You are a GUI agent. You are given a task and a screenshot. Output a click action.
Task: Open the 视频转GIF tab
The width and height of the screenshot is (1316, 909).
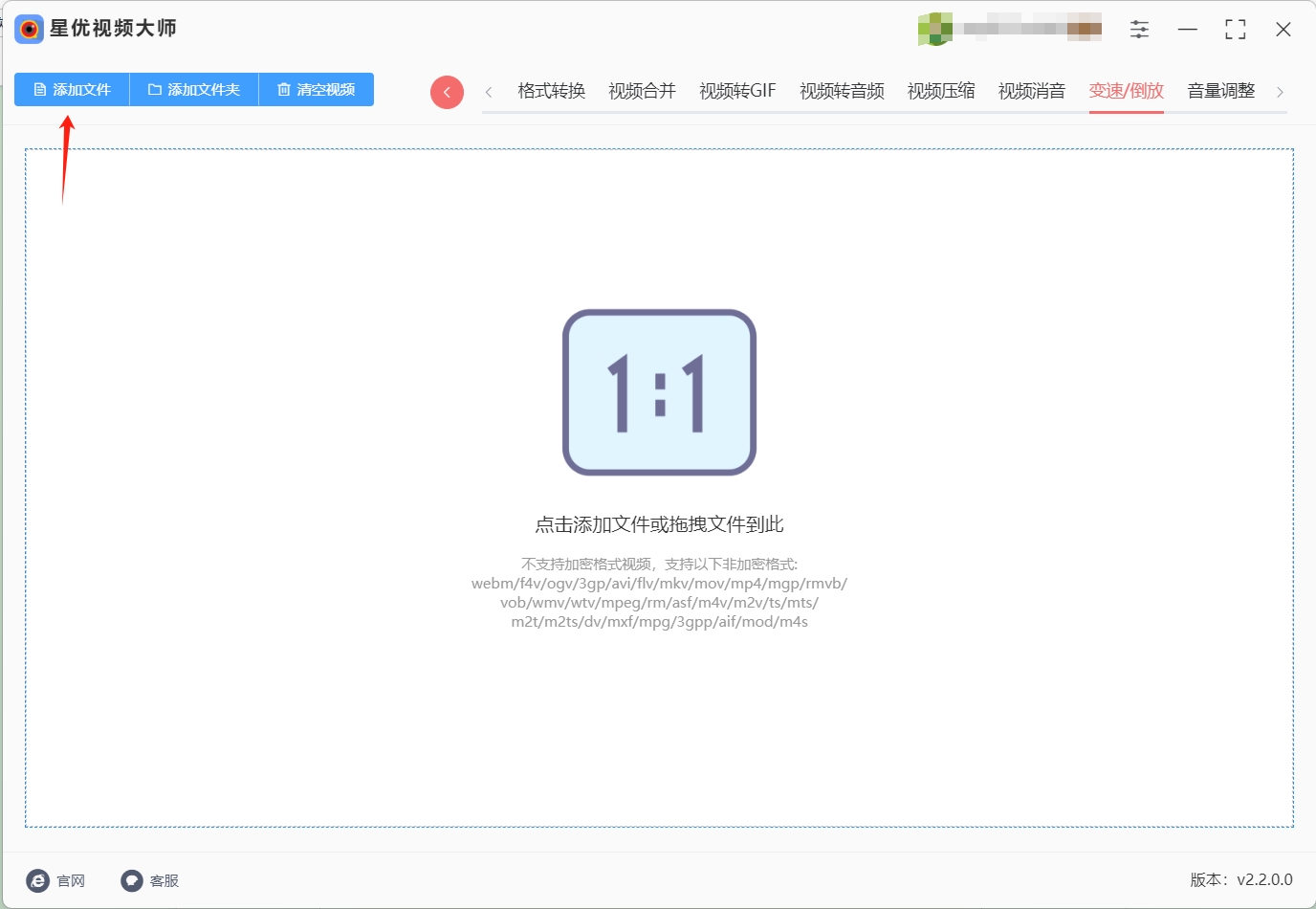click(737, 91)
